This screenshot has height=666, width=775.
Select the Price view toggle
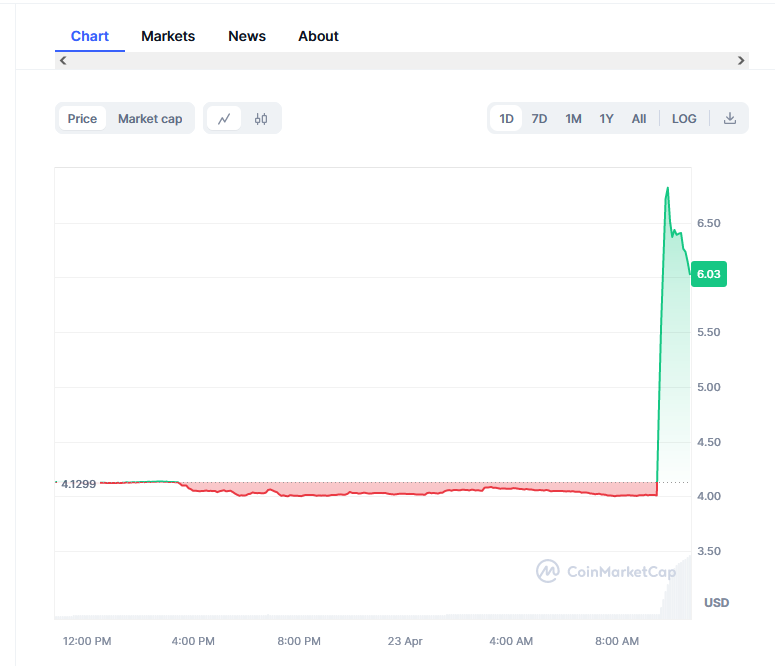pyautogui.click(x=82, y=119)
